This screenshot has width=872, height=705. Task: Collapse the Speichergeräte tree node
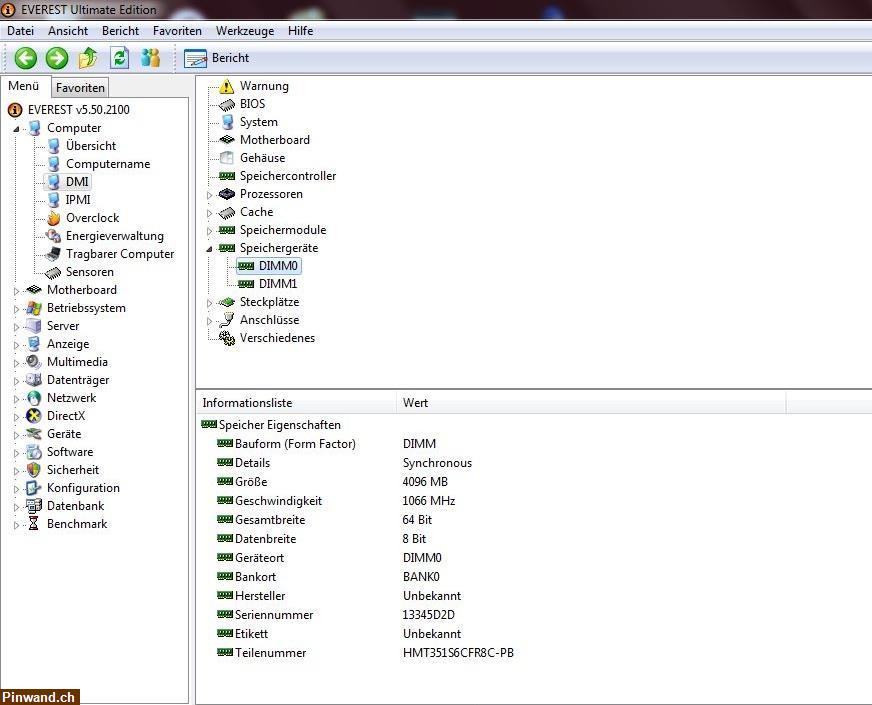click(210, 248)
